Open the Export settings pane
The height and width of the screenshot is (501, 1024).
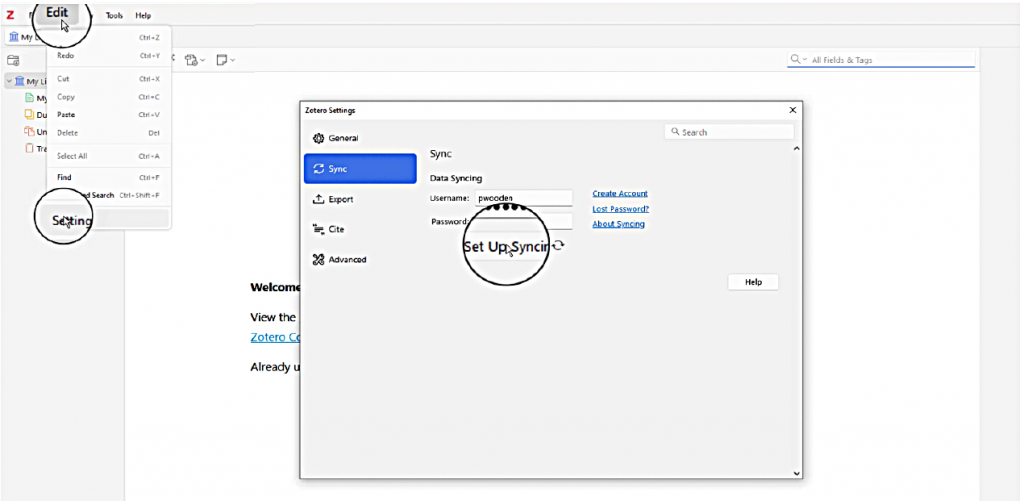pos(340,199)
